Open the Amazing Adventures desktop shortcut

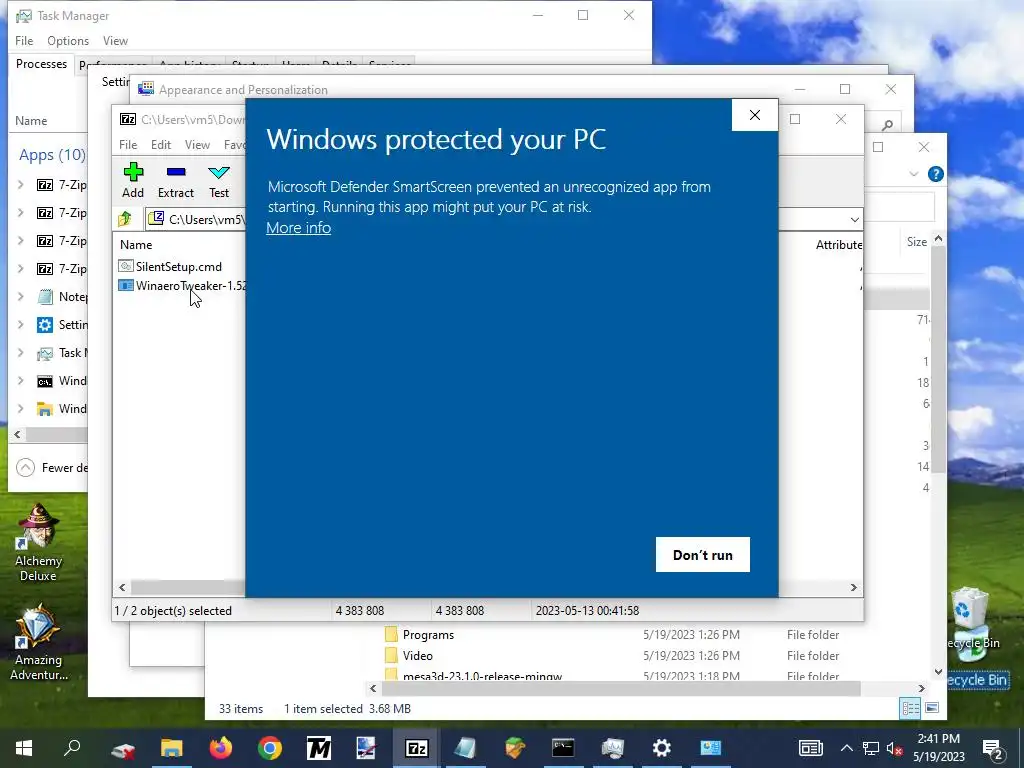point(38,642)
